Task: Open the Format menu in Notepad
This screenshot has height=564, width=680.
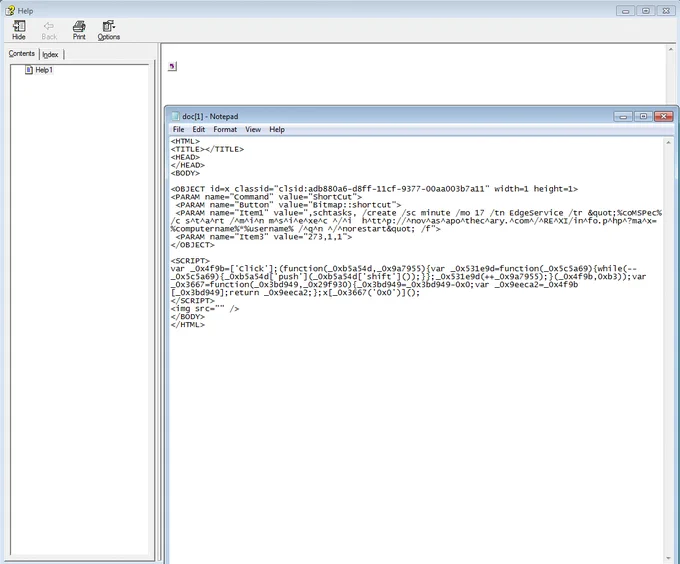Action: [x=225, y=129]
